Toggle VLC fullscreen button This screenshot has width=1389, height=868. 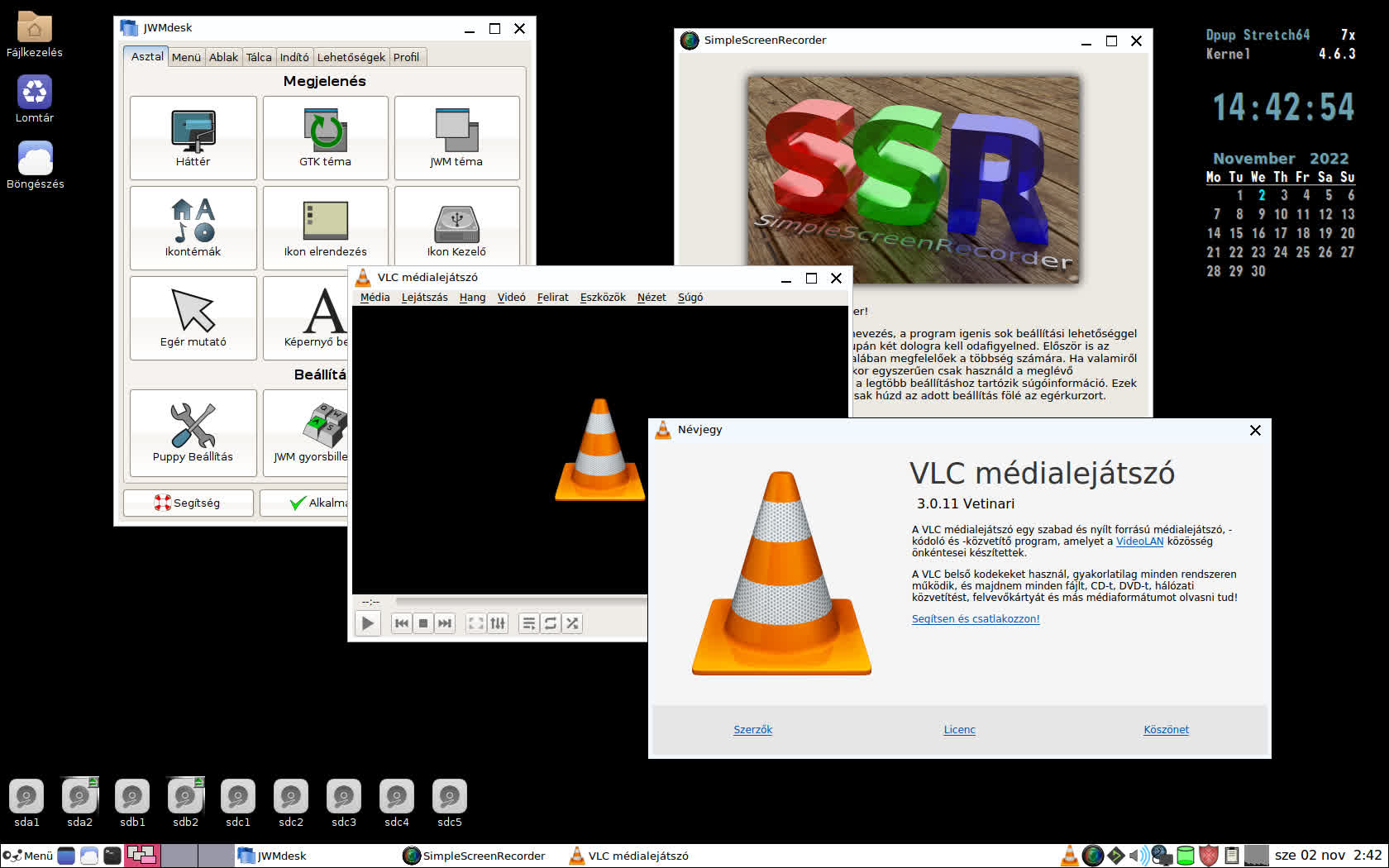(476, 623)
